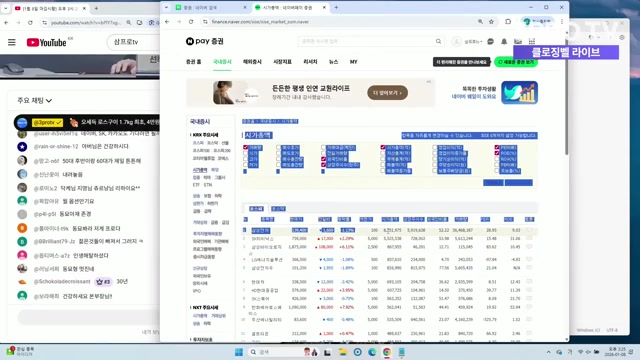The image size is (640, 360).
Task: Go back in the YouTube browser window
Action: [6, 23]
